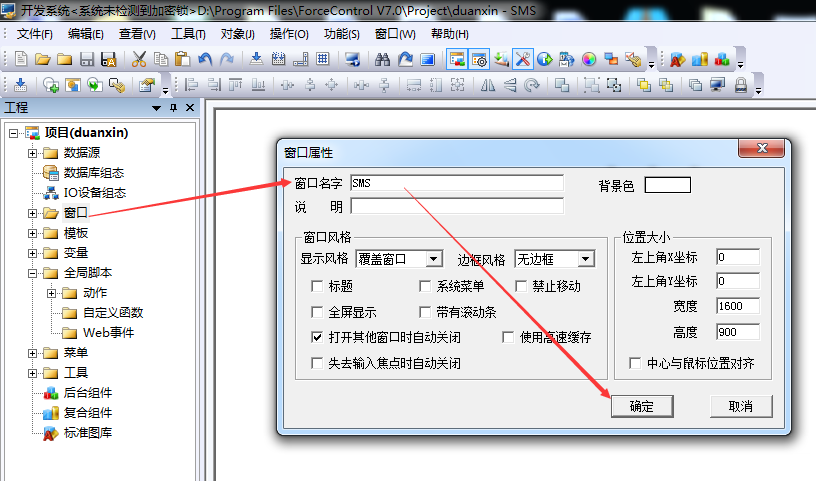Click the 说明 input field

pyautogui.click(x=457, y=207)
